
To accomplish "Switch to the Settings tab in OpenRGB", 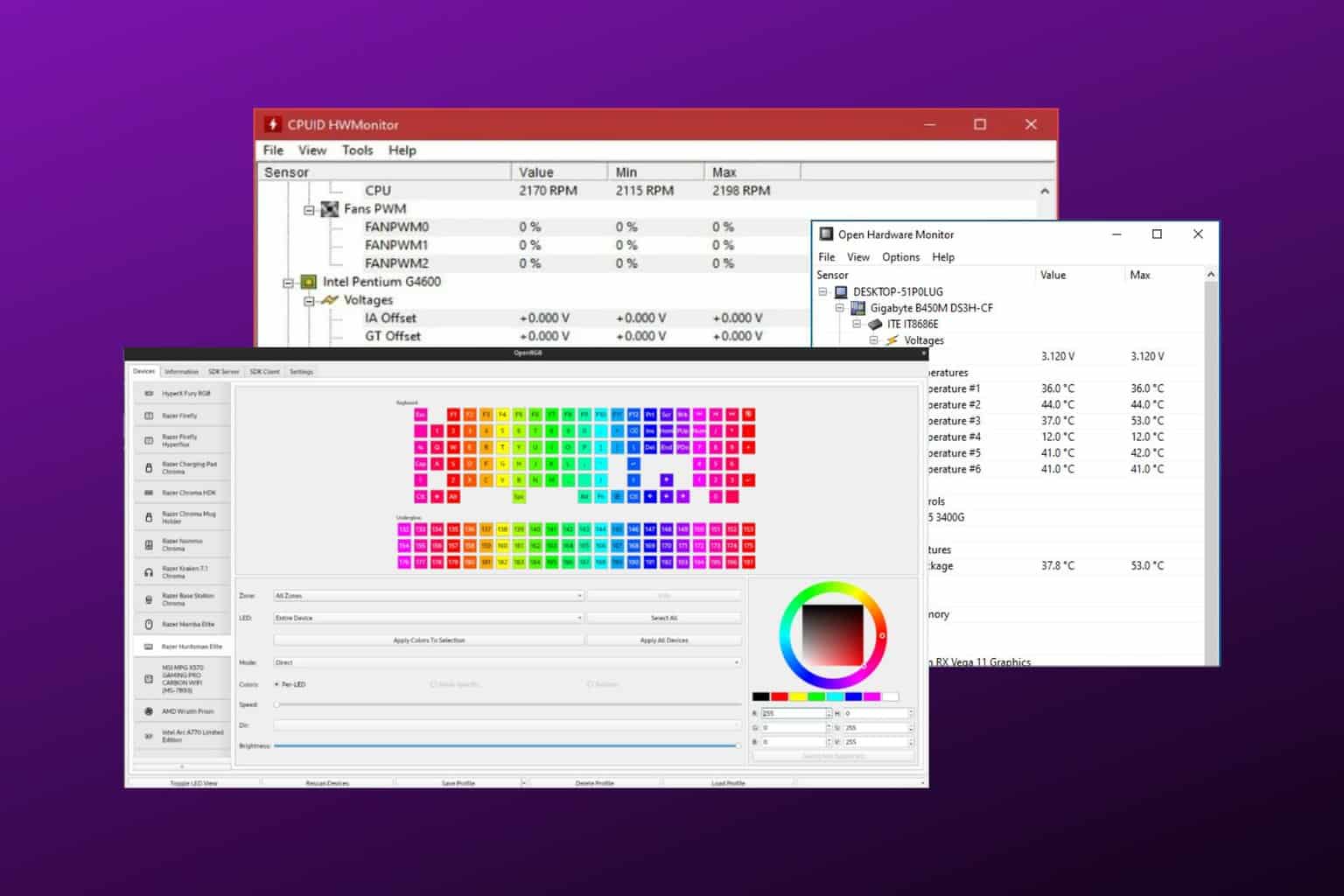I will pyautogui.click(x=301, y=372).
